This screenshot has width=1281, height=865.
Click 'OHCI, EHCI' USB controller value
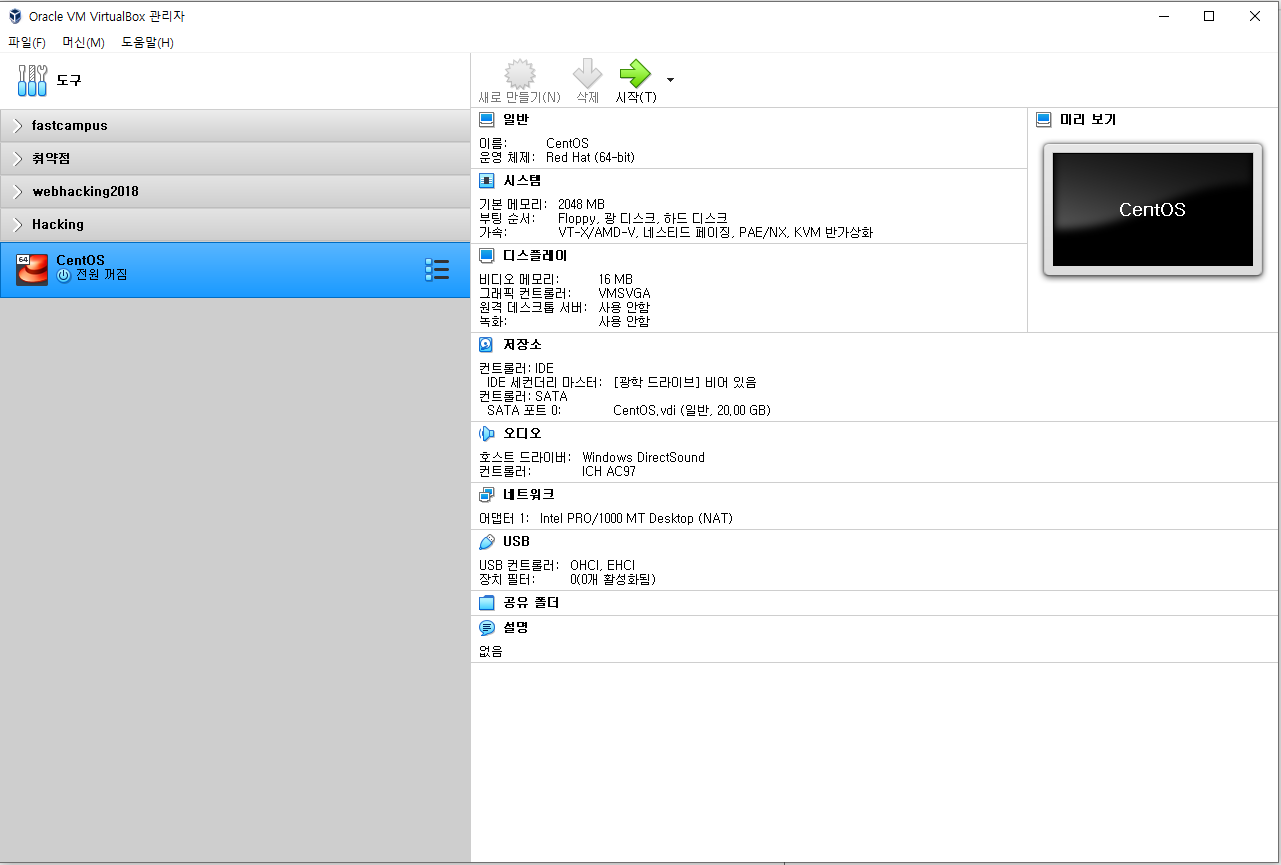602,566
